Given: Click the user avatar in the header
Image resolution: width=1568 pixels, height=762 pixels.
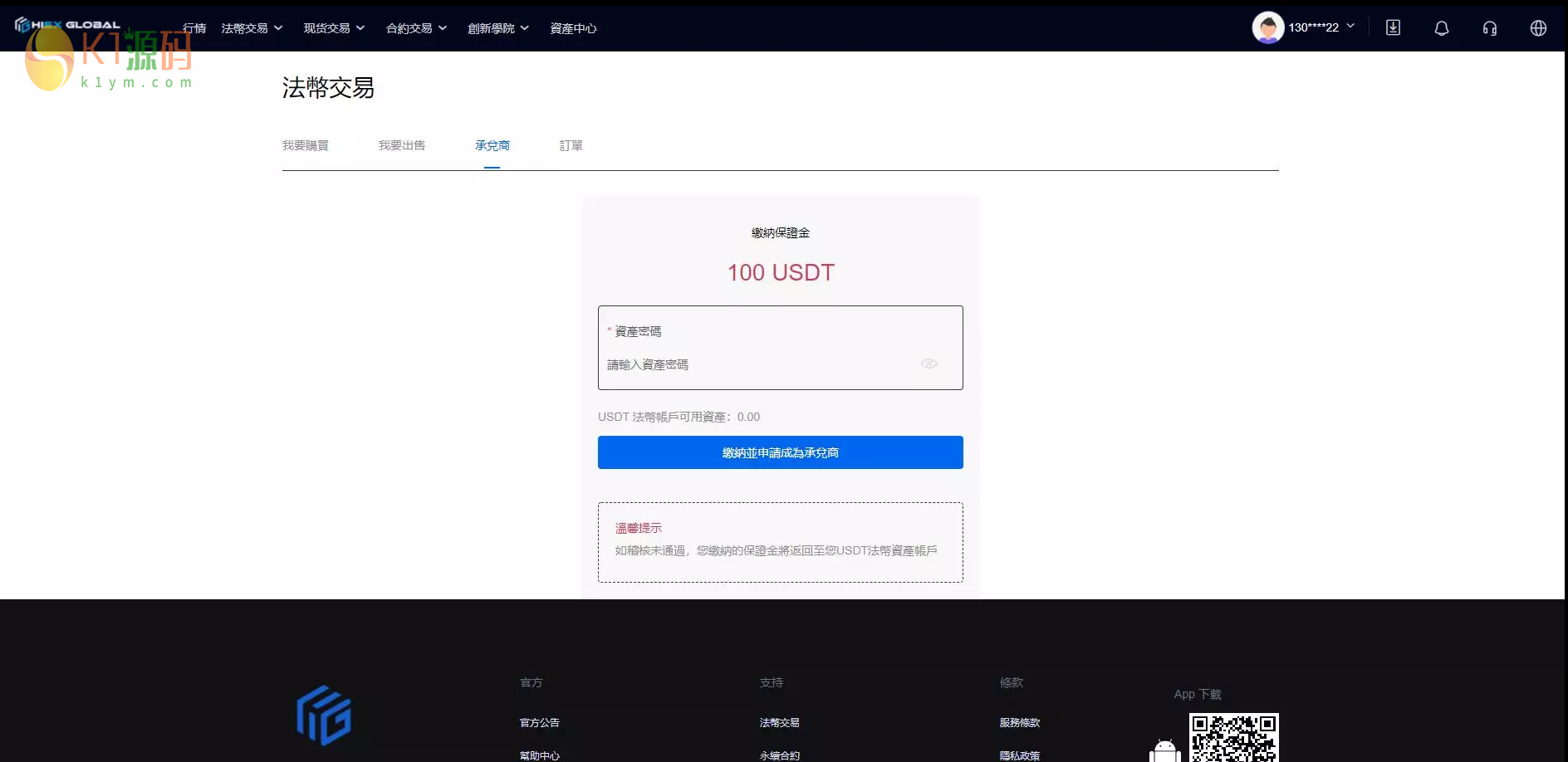Looking at the screenshot, I should coord(1267,27).
